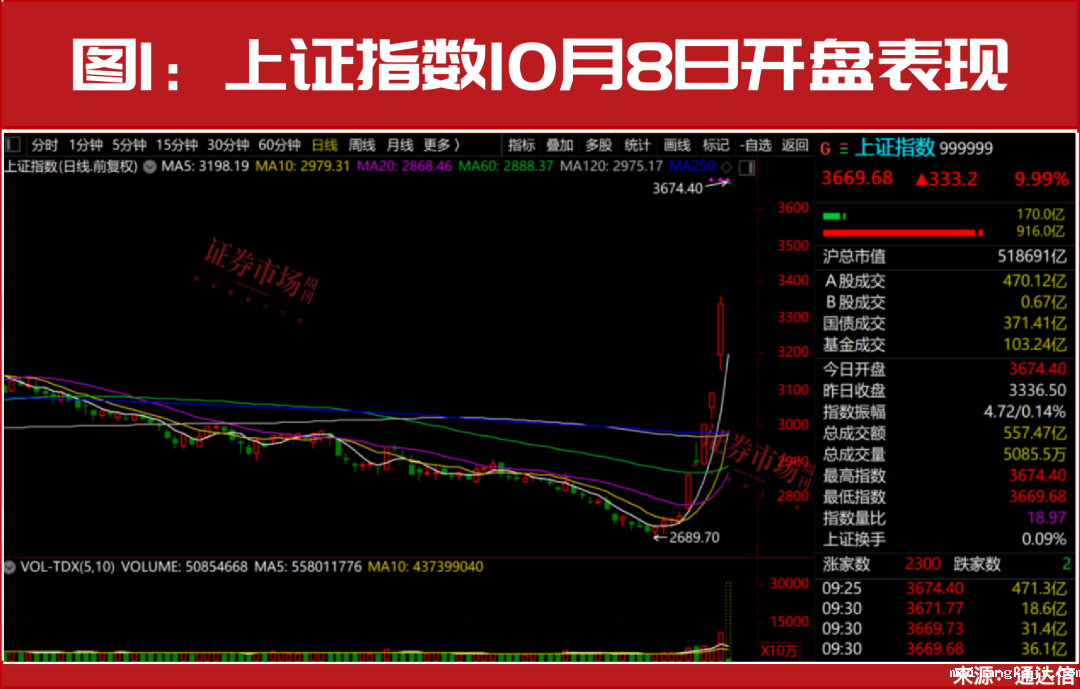Switch to 周线 weekly chart
Image resolution: width=1080 pixels, height=689 pixels.
362,145
